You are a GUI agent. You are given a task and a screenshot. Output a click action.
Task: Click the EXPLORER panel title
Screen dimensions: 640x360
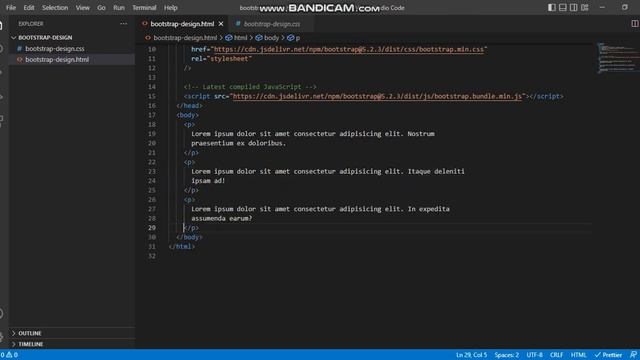pos(31,24)
